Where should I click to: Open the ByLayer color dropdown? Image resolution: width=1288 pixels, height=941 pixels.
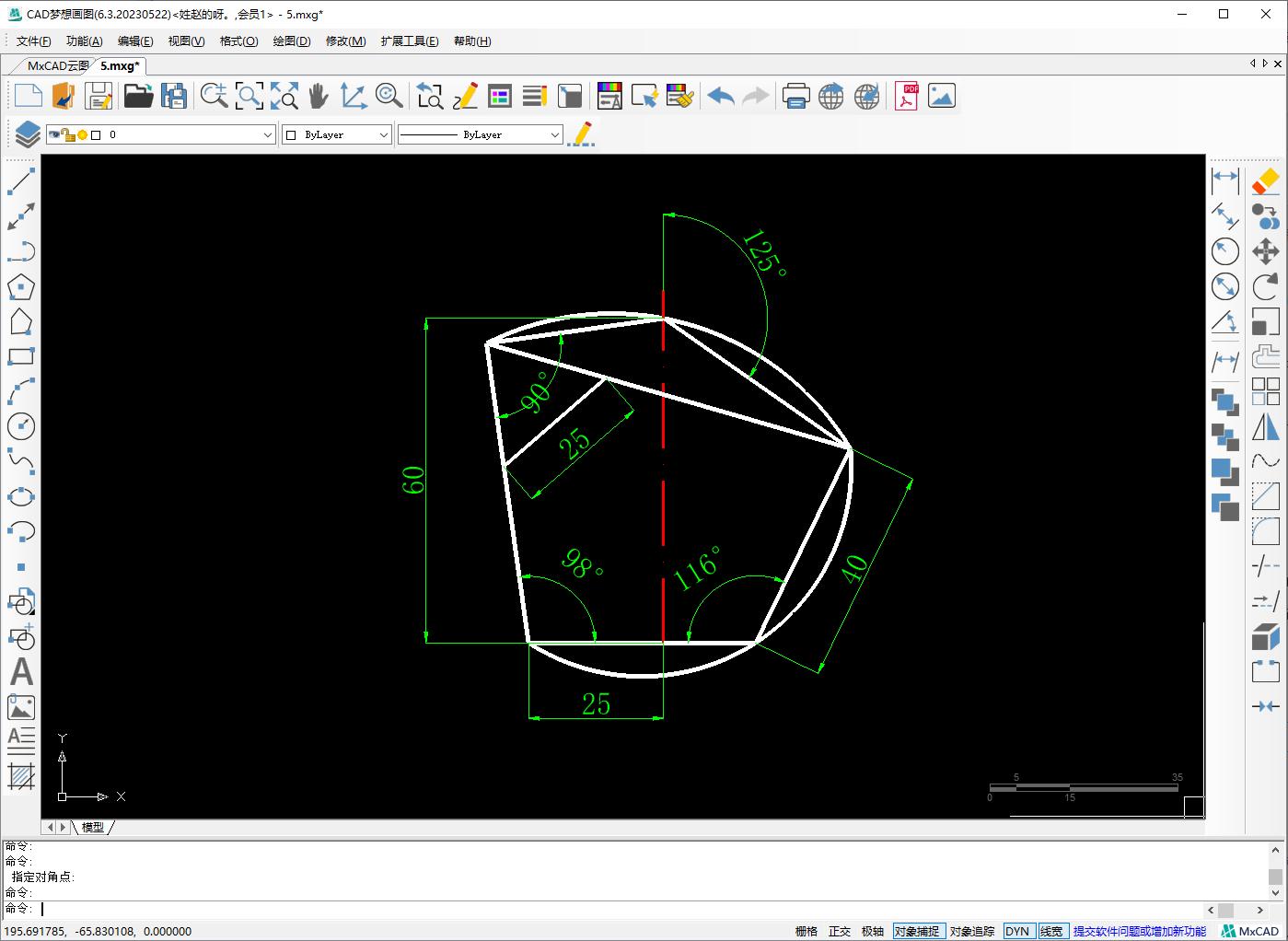point(384,134)
